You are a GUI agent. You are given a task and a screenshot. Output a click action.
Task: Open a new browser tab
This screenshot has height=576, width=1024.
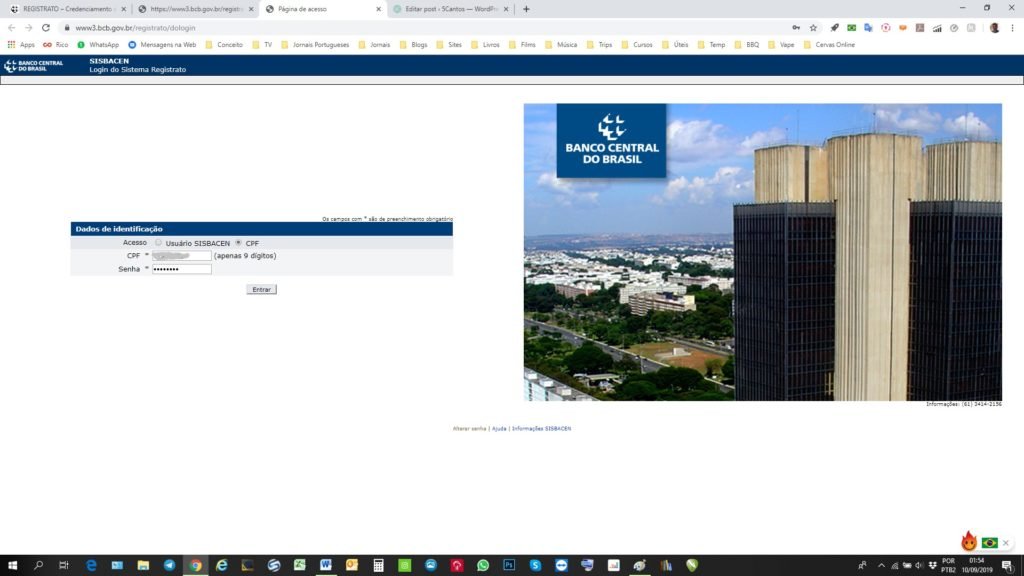[x=526, y=9]
